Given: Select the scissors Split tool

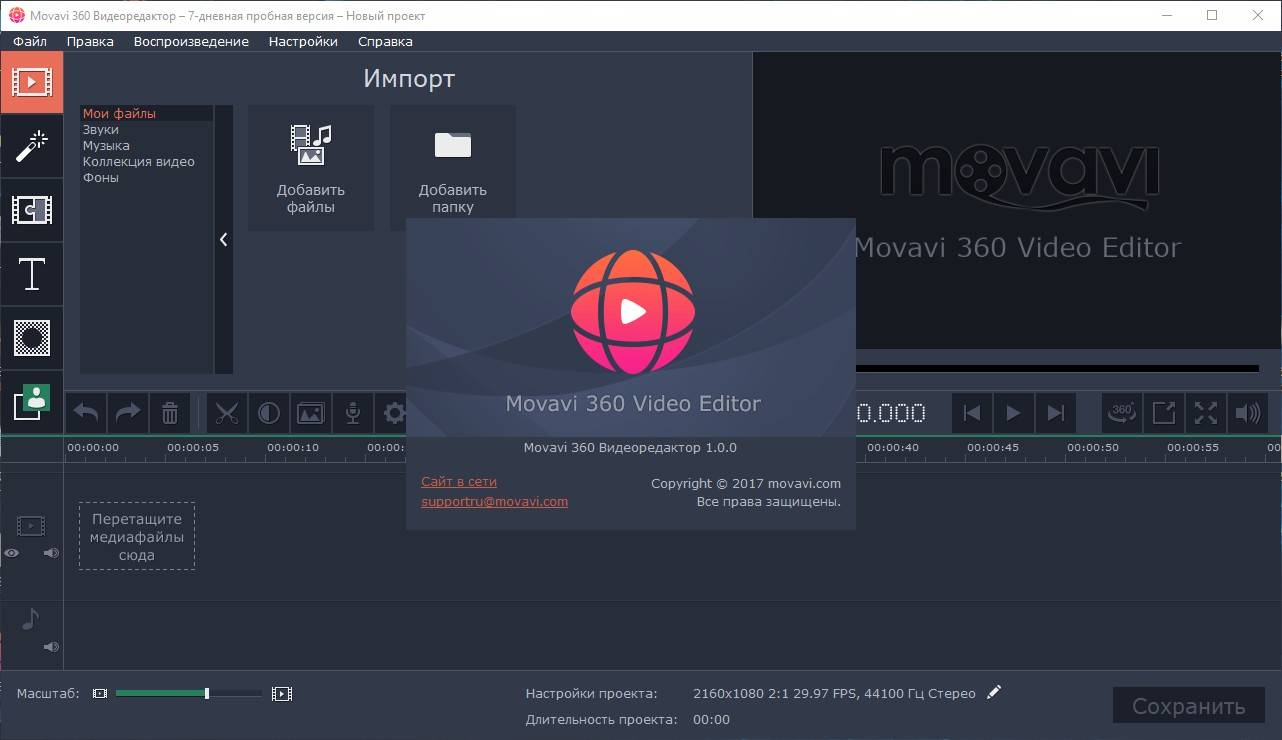Looking at the screenshot, I should [227, 413].
